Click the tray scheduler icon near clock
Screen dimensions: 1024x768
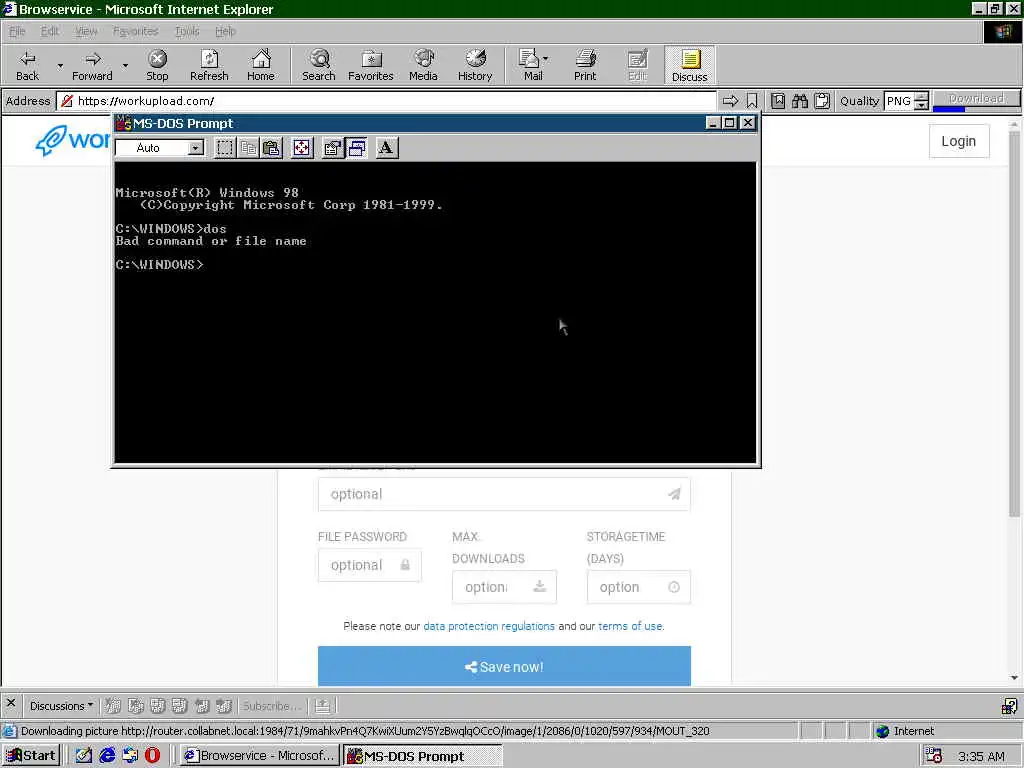934,756
